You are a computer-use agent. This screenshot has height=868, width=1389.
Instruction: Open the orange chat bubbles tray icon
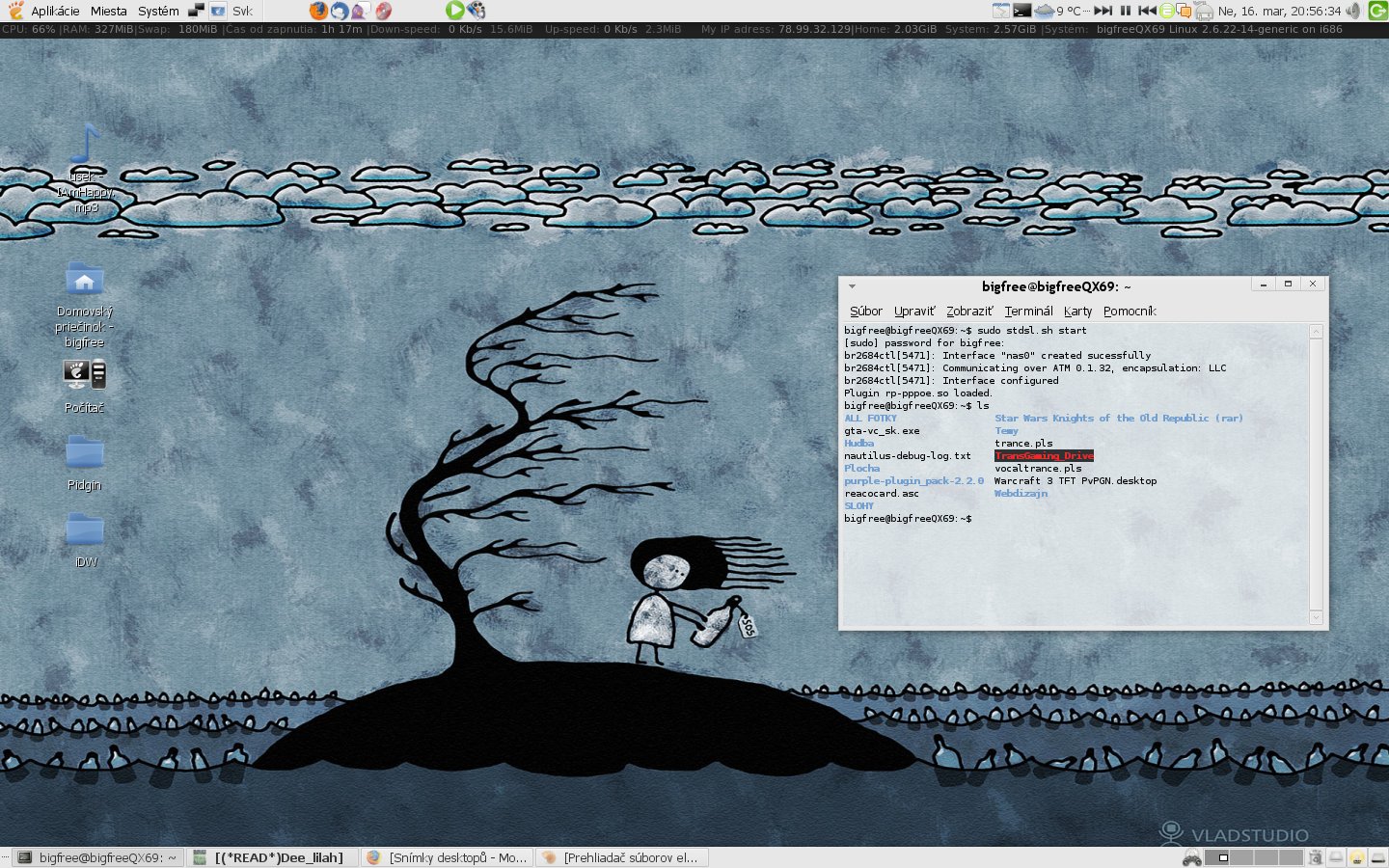click(x=1184, y=11)
